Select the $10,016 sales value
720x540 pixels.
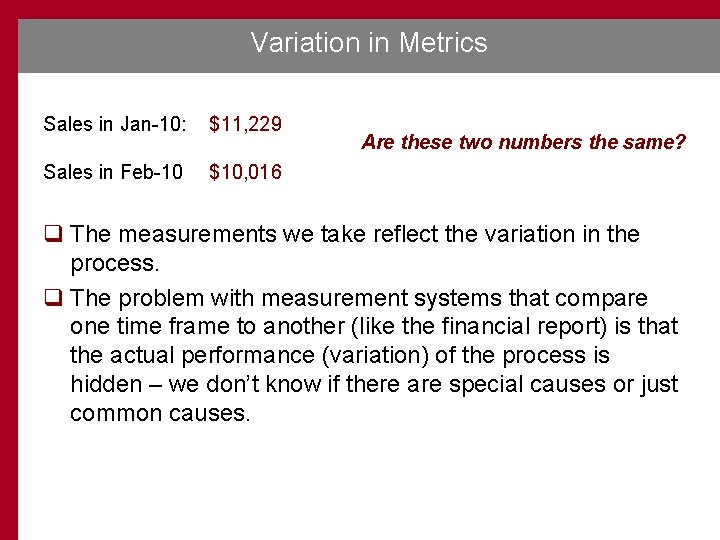pyautogui.click(x=245, y=172)
